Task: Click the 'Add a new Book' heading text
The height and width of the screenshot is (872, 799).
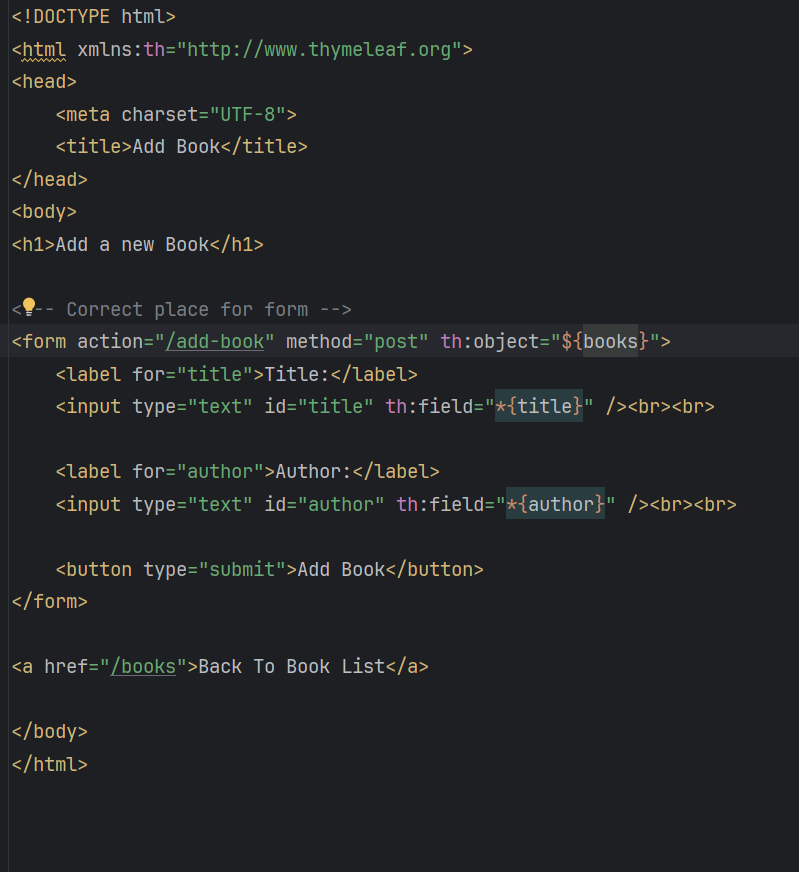Action: click(132, 245)
